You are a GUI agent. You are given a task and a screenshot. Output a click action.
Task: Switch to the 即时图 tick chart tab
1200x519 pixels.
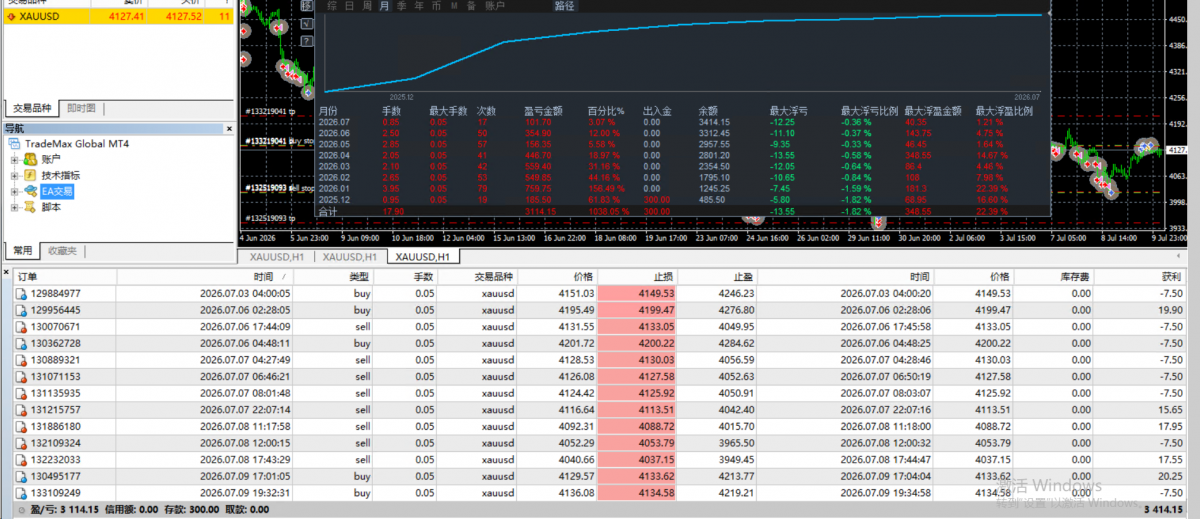tap(81, 108)
